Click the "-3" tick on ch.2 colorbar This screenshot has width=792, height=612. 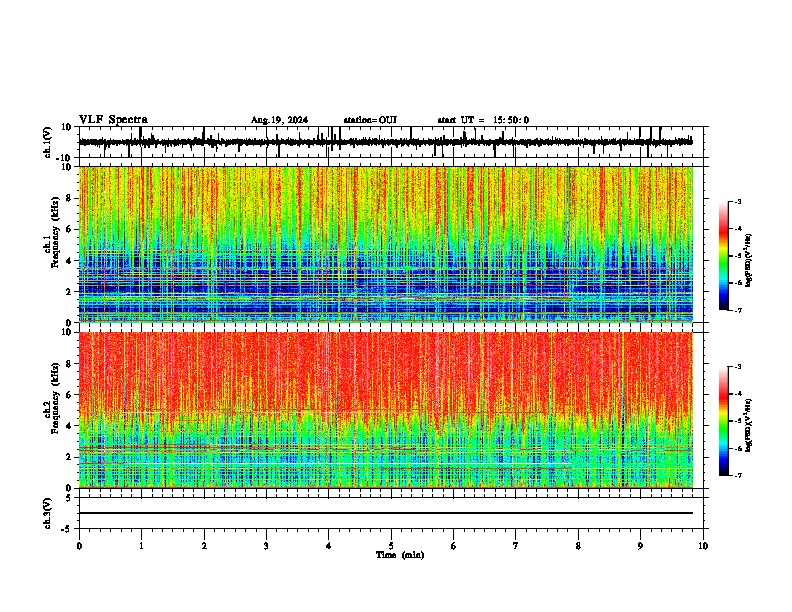(x=738, y=367)
